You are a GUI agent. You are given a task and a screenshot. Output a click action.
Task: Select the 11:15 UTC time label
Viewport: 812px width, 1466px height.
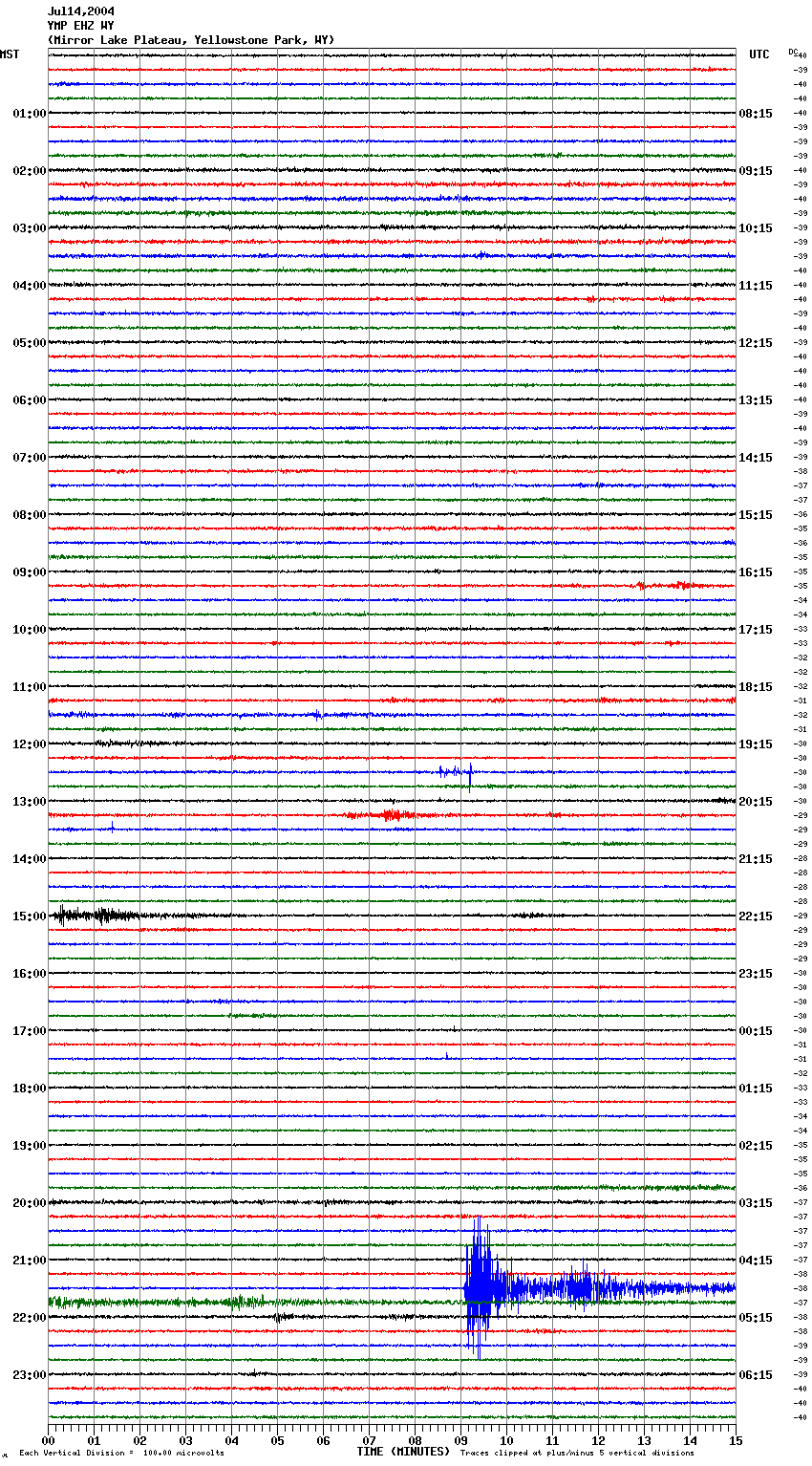(756, 286)
